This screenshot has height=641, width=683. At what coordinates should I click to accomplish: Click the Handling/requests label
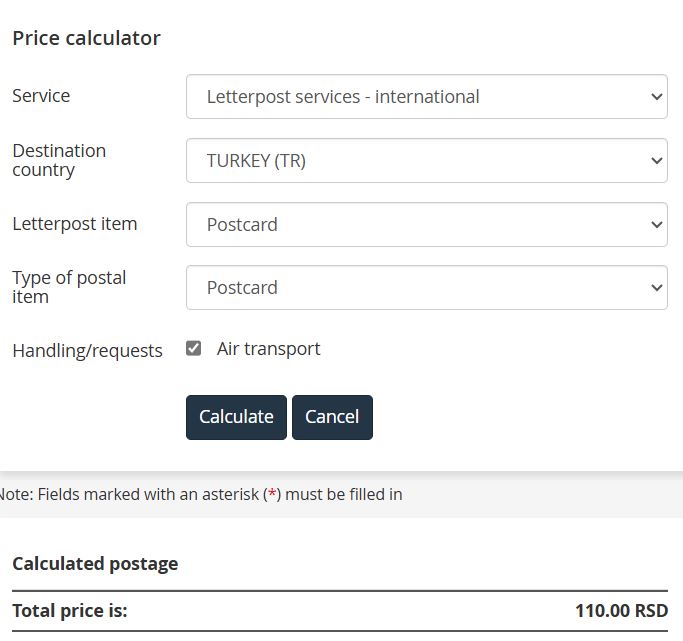(x=87, y=351)
